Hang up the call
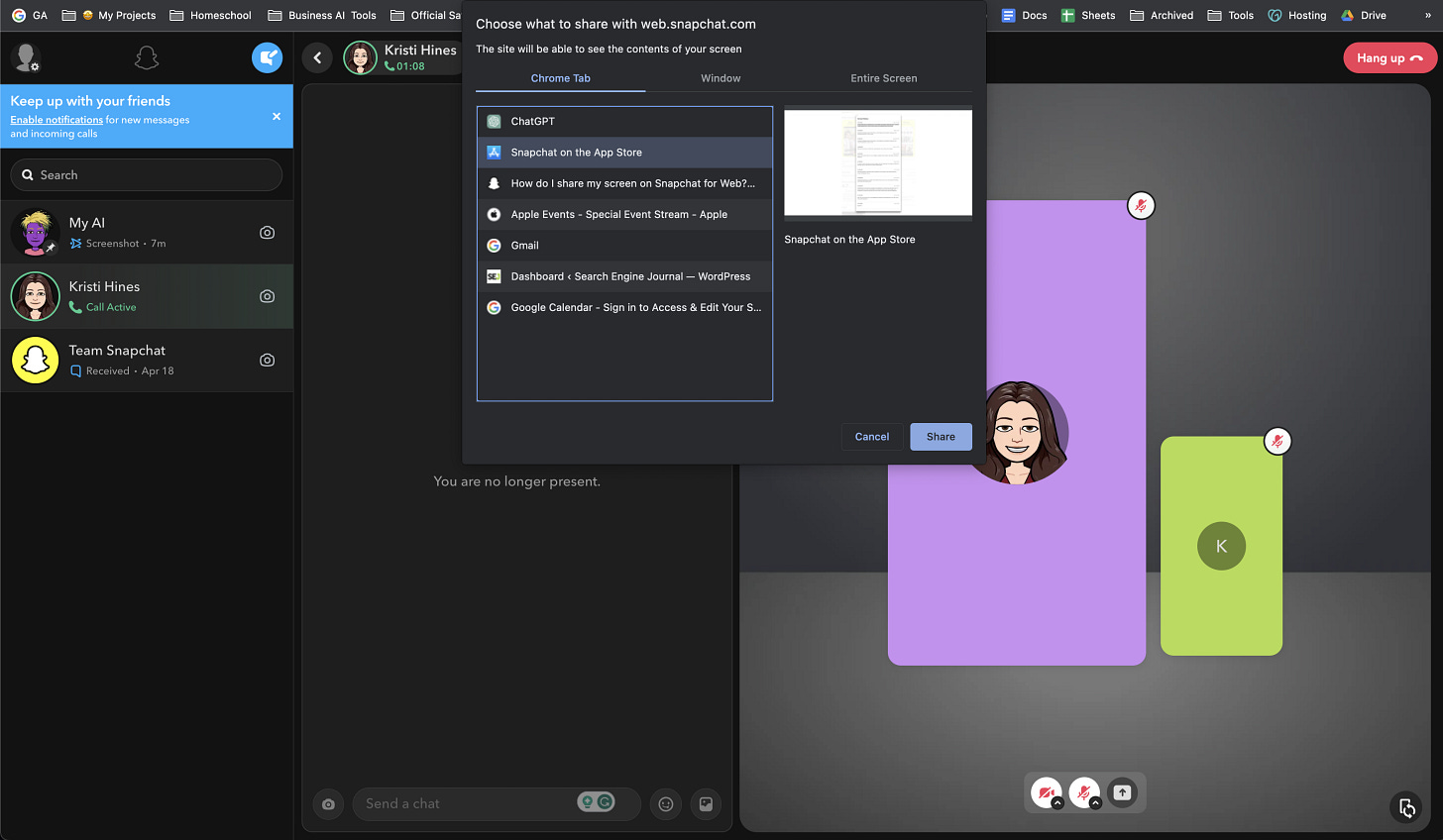The image size is (1443, 840). [x=1389, y=58]
